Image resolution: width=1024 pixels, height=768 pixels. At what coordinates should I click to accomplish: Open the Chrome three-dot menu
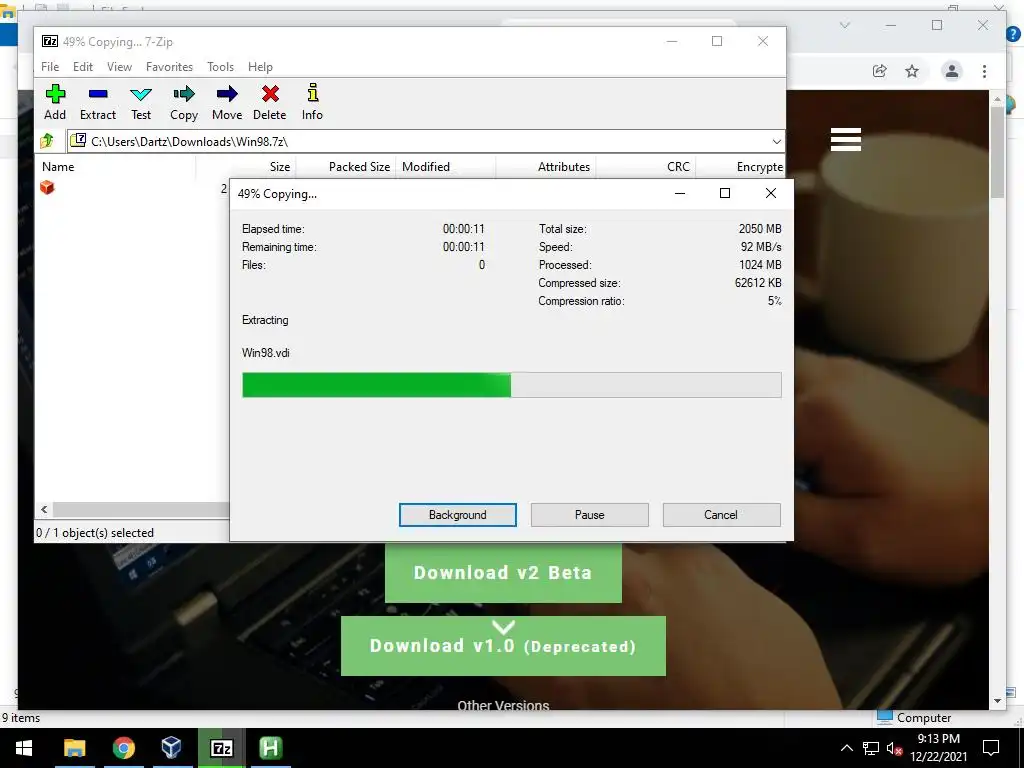(984, 71)
